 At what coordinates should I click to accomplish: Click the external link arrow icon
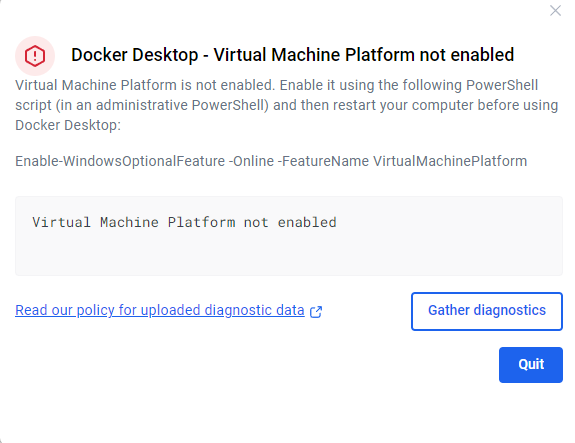point(316,312)
